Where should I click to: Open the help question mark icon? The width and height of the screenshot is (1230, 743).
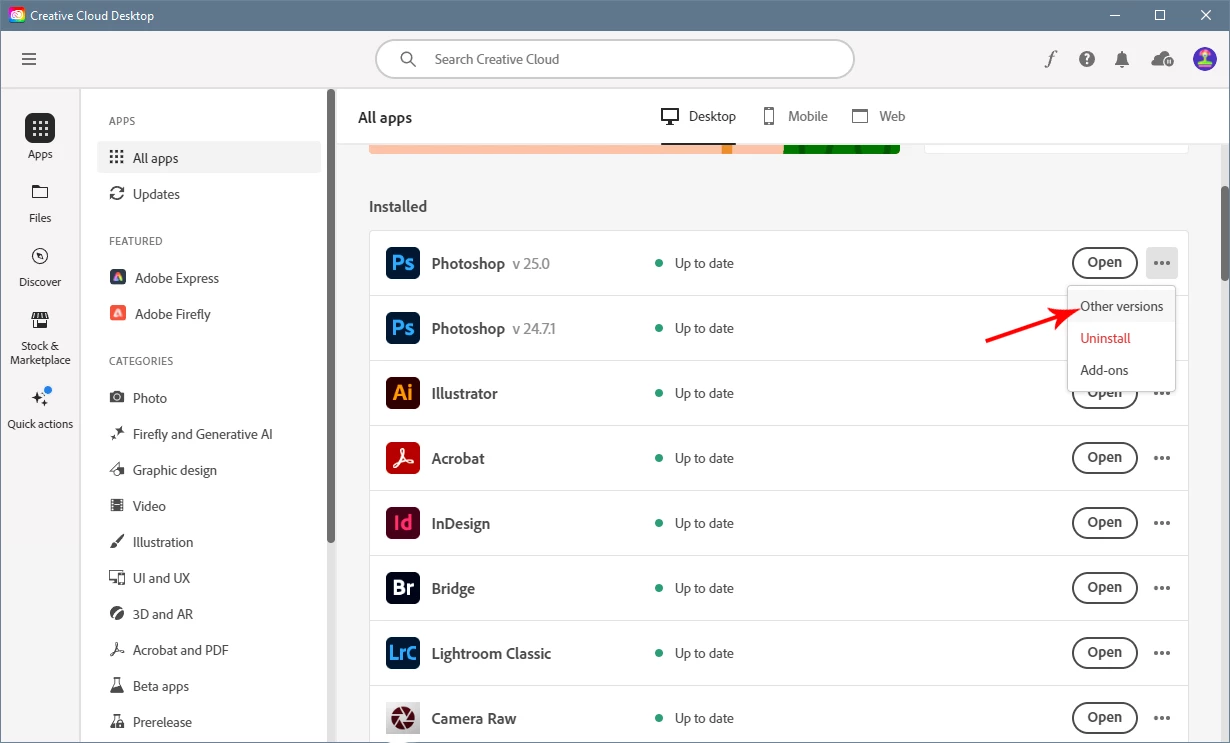[1087, 59]
